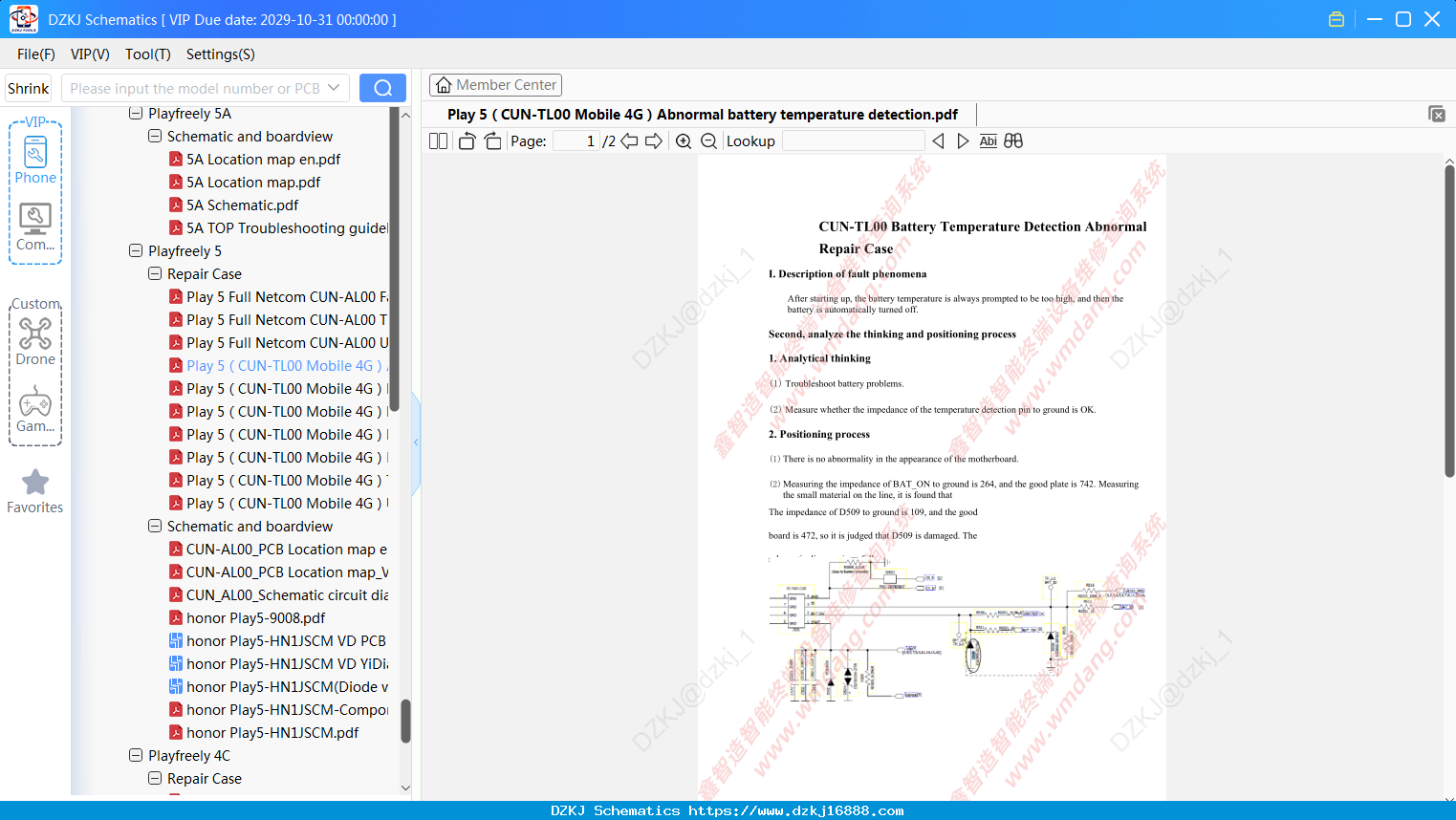
Task: Open the File(F) menu
Action: (x=36, y=54)
